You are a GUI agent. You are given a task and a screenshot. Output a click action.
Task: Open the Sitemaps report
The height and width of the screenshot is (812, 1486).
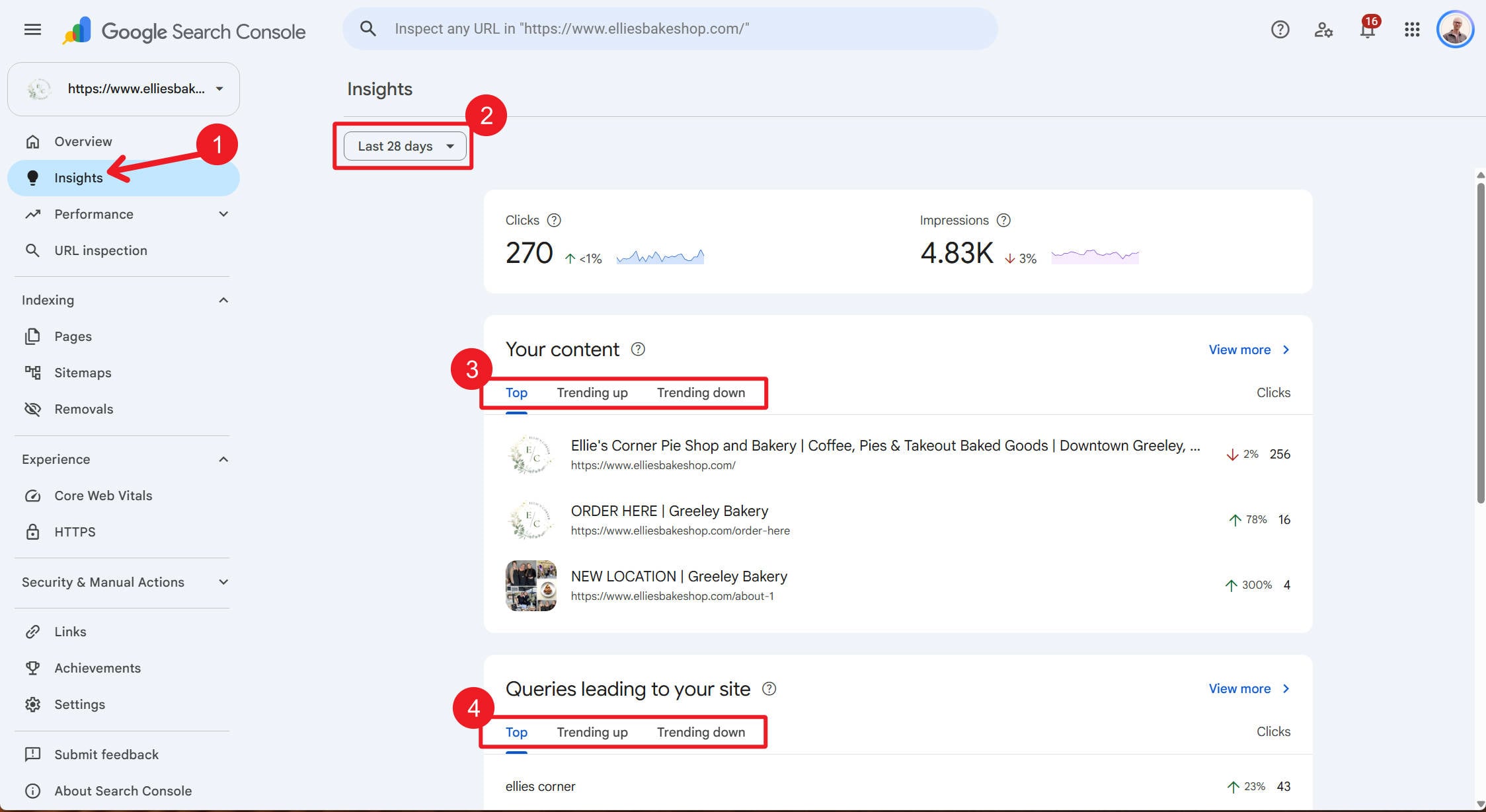tap(123, 373)
